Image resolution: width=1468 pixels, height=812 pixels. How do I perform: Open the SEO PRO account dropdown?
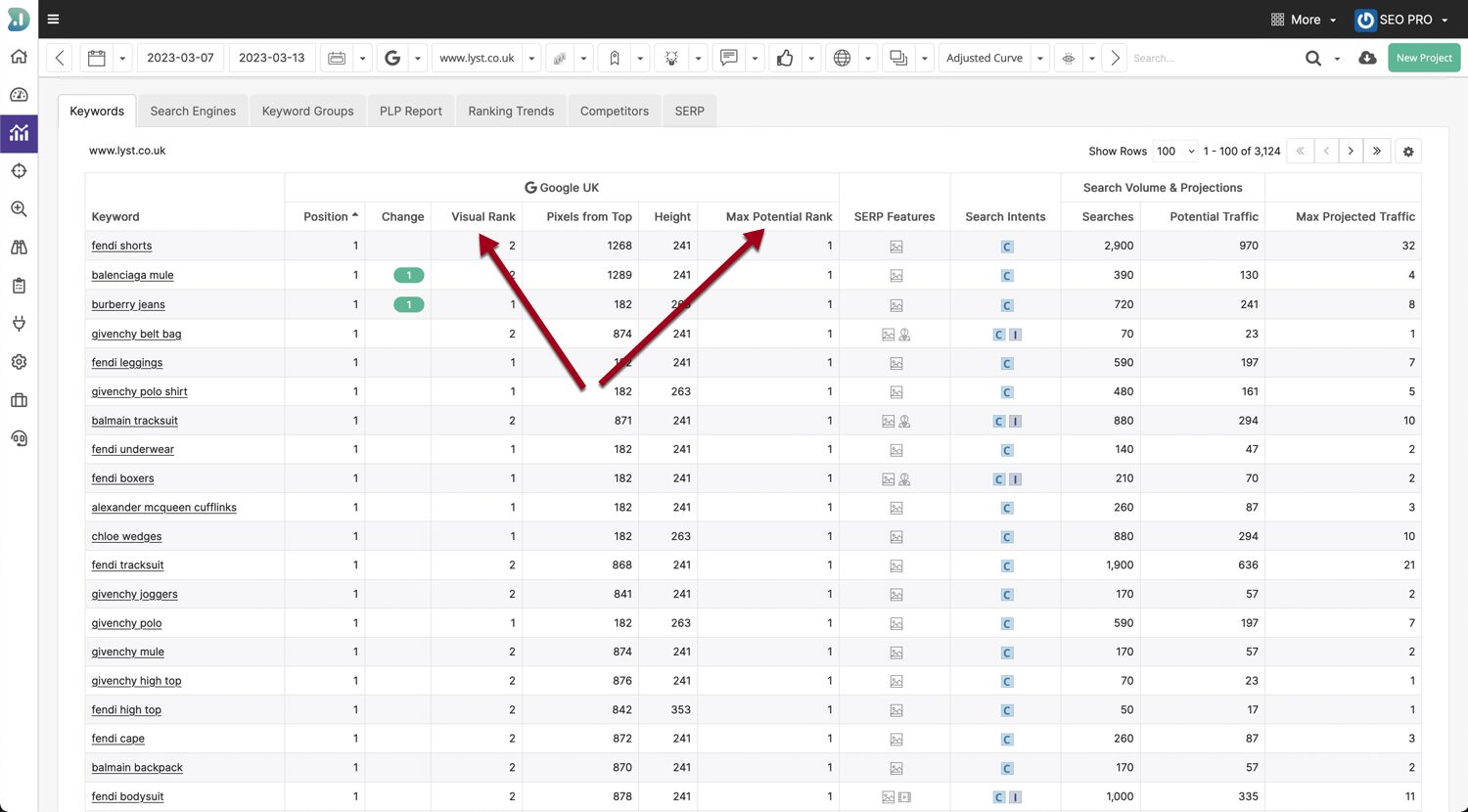pos(1401,20)
